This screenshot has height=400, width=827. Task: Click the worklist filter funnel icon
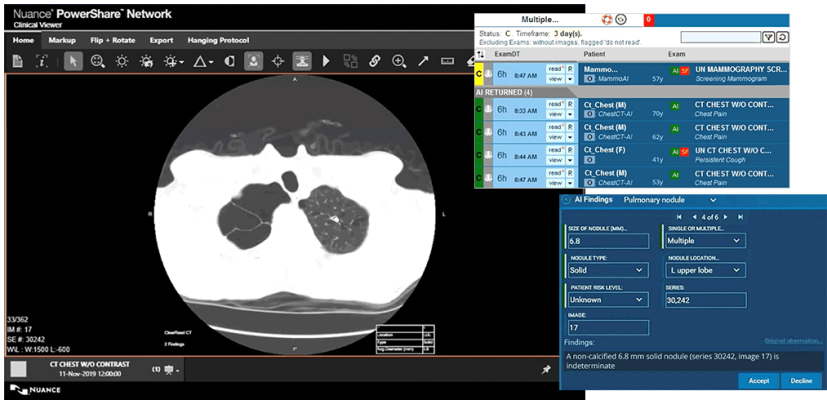(x=768, y=37)
